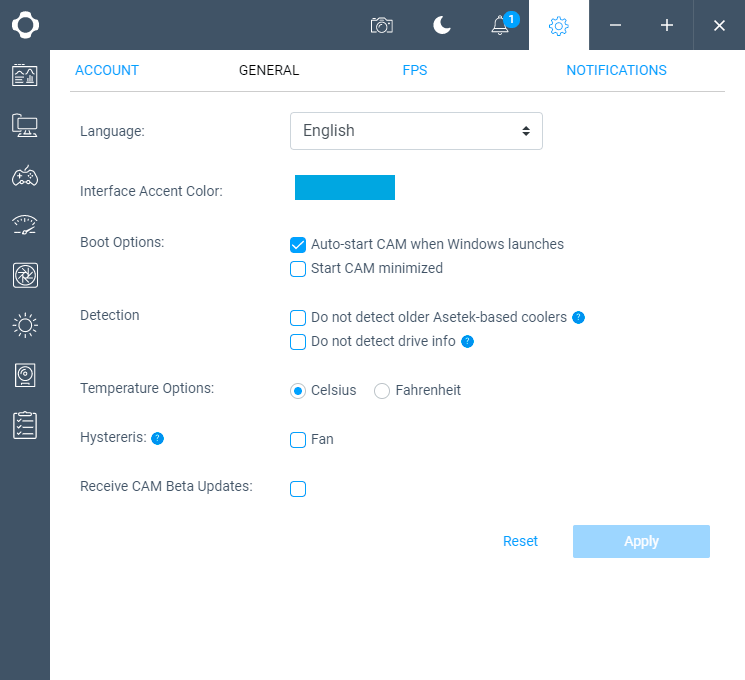Open the notifications bell icon
The height and width of the screenshot is (680, 745).
point(501,26)
